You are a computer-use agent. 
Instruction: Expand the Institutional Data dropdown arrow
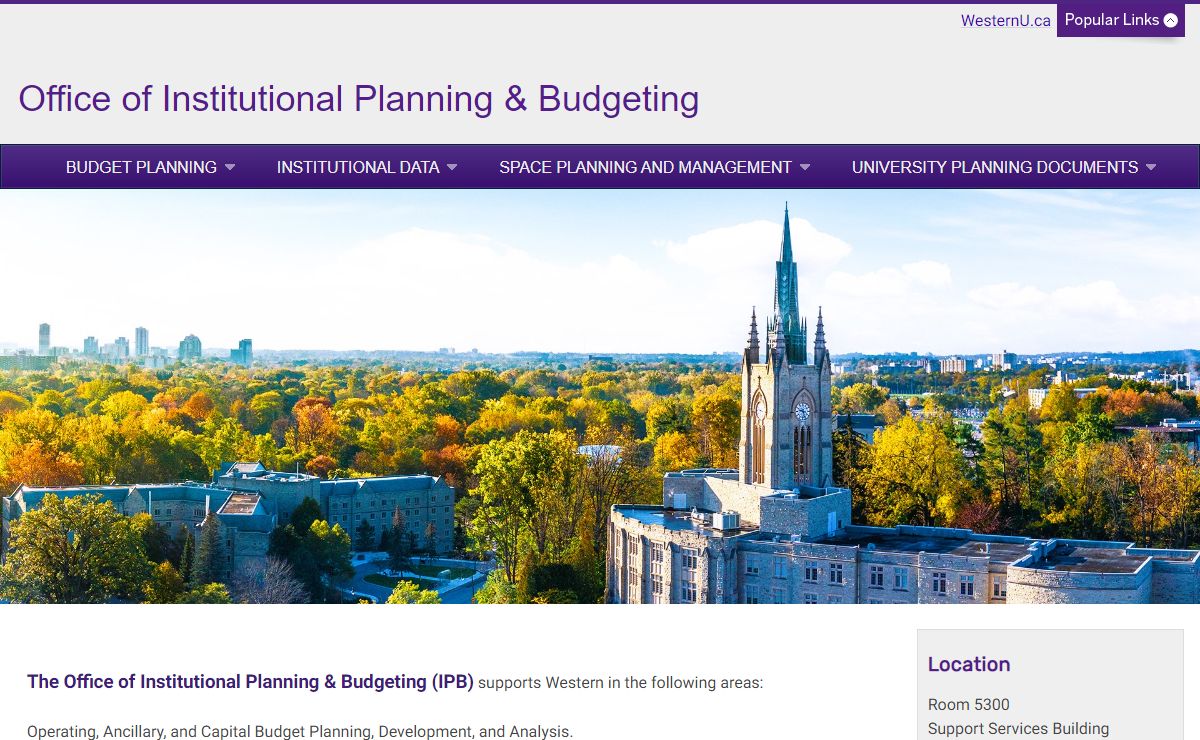pos(452,168)
